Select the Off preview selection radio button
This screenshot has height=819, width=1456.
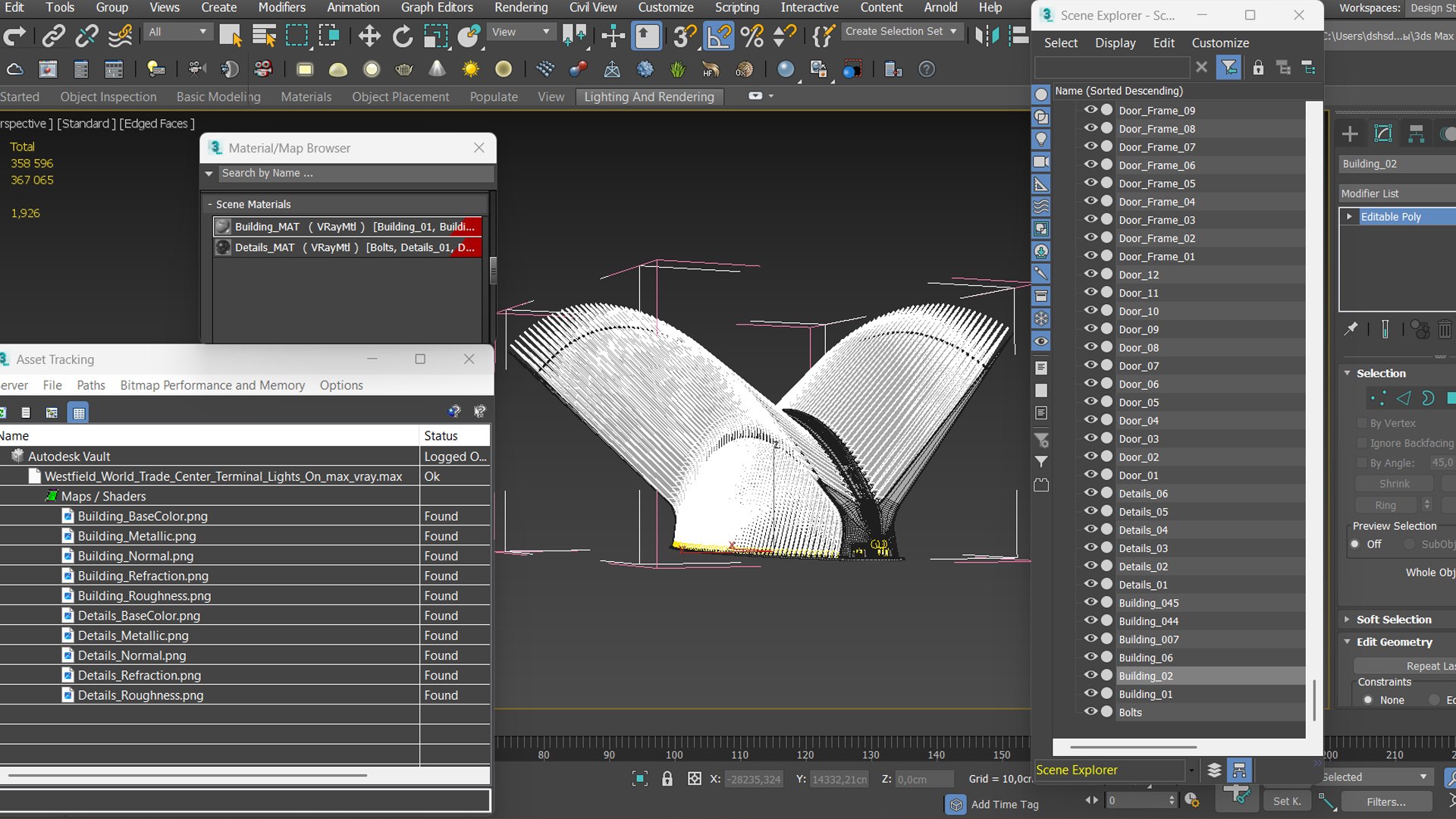(1354, 544)
